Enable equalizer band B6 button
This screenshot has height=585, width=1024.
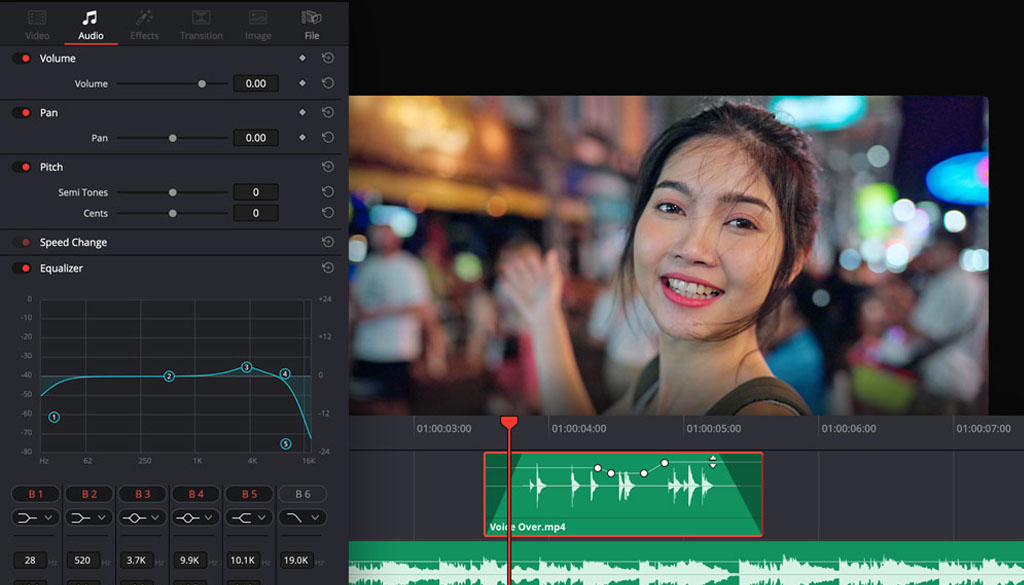303,494
